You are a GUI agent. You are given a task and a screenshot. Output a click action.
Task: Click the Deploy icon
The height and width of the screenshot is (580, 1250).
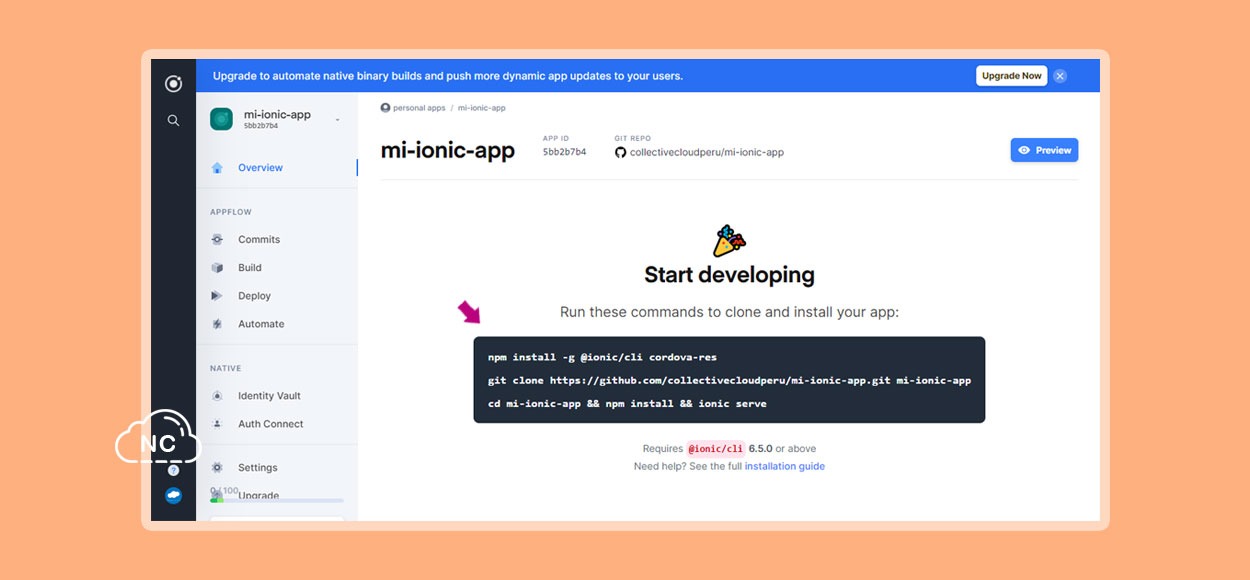point(217,296)
